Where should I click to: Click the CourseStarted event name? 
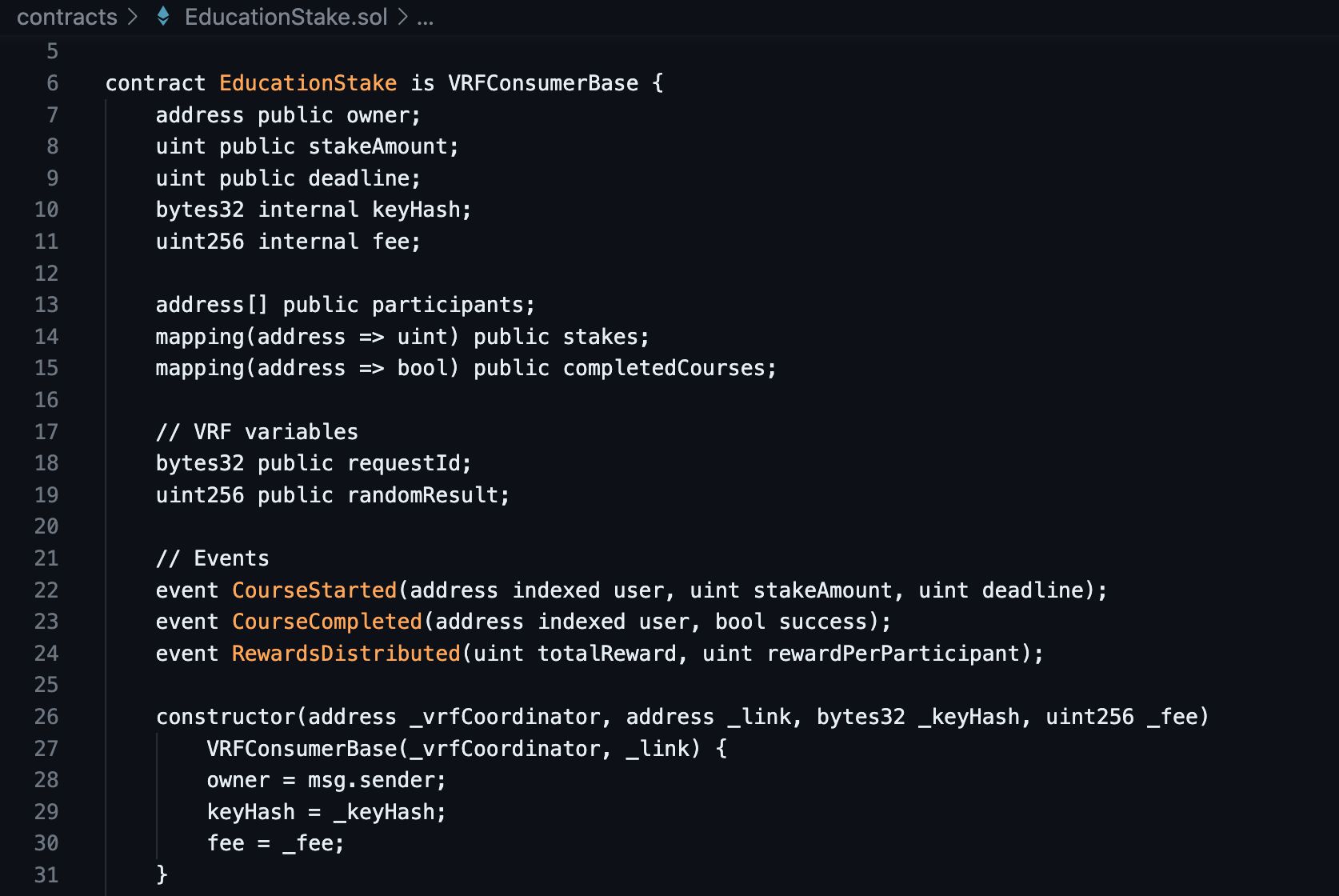click(314, 590)
